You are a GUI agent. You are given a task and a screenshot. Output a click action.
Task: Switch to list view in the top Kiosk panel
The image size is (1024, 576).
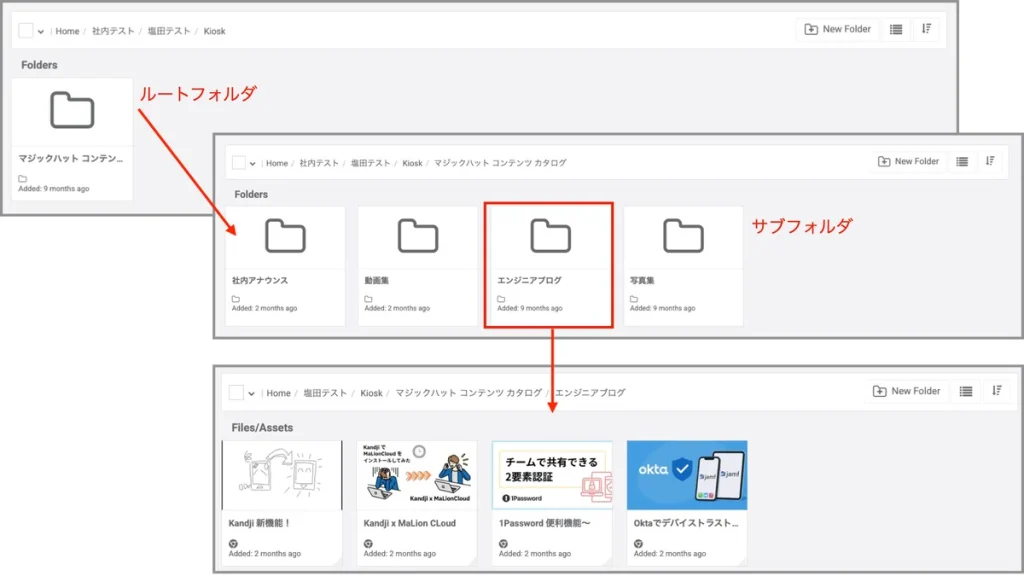[x=896, y=30]
